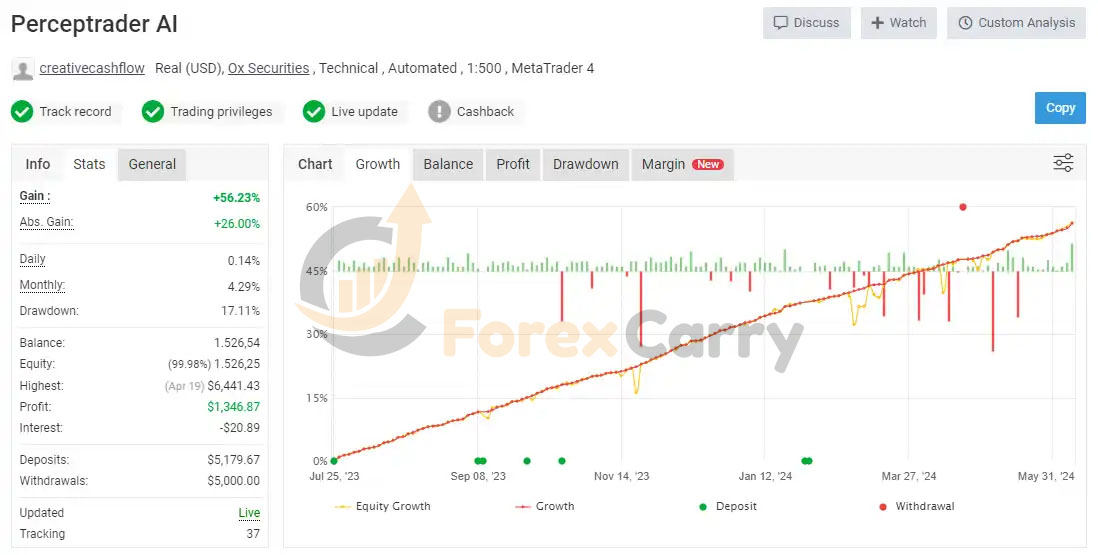Image resolution: width=1098 pixels, height=555 pixels.
Task: Click the creativecashflow user avatar icon
Action: point(23,69)
